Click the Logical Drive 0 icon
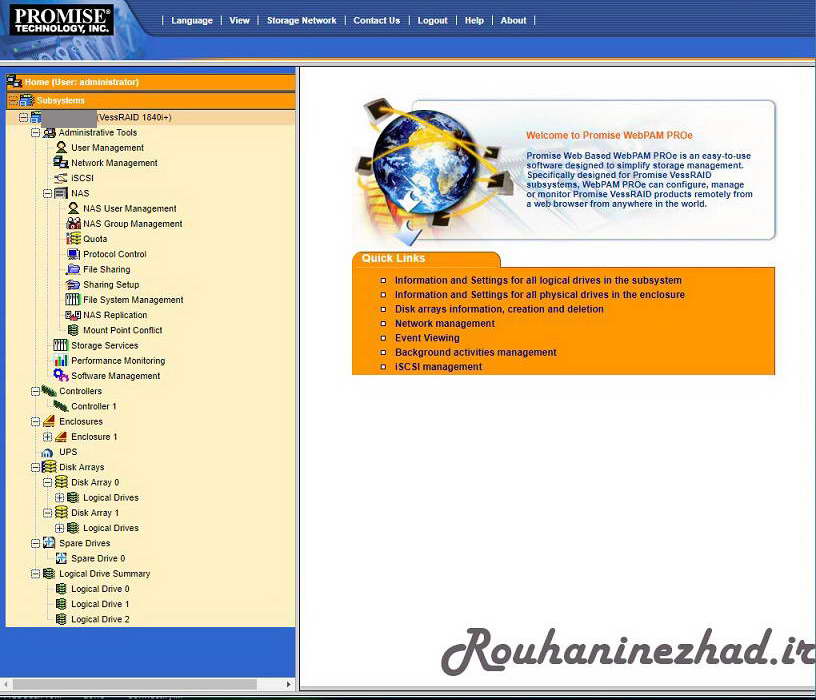816x700 pixels. click(x=61, y=589)
